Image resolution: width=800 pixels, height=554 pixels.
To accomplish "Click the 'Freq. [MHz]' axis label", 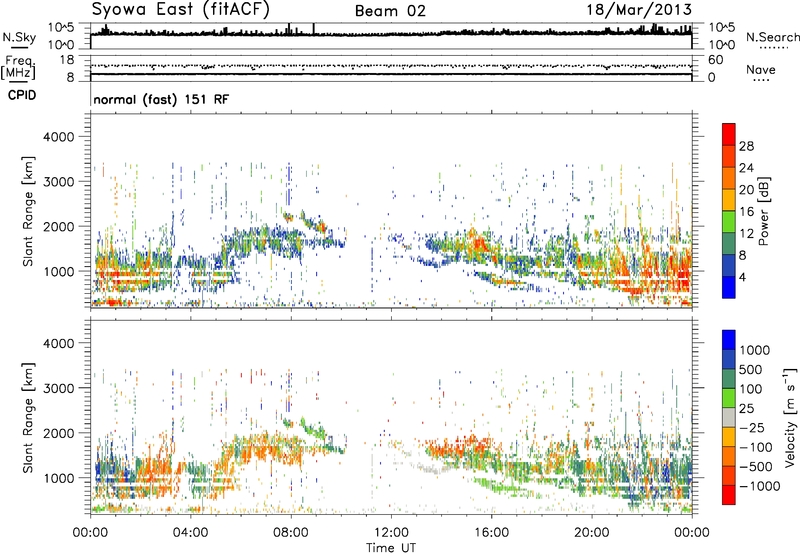I will [x=18, y=67].
